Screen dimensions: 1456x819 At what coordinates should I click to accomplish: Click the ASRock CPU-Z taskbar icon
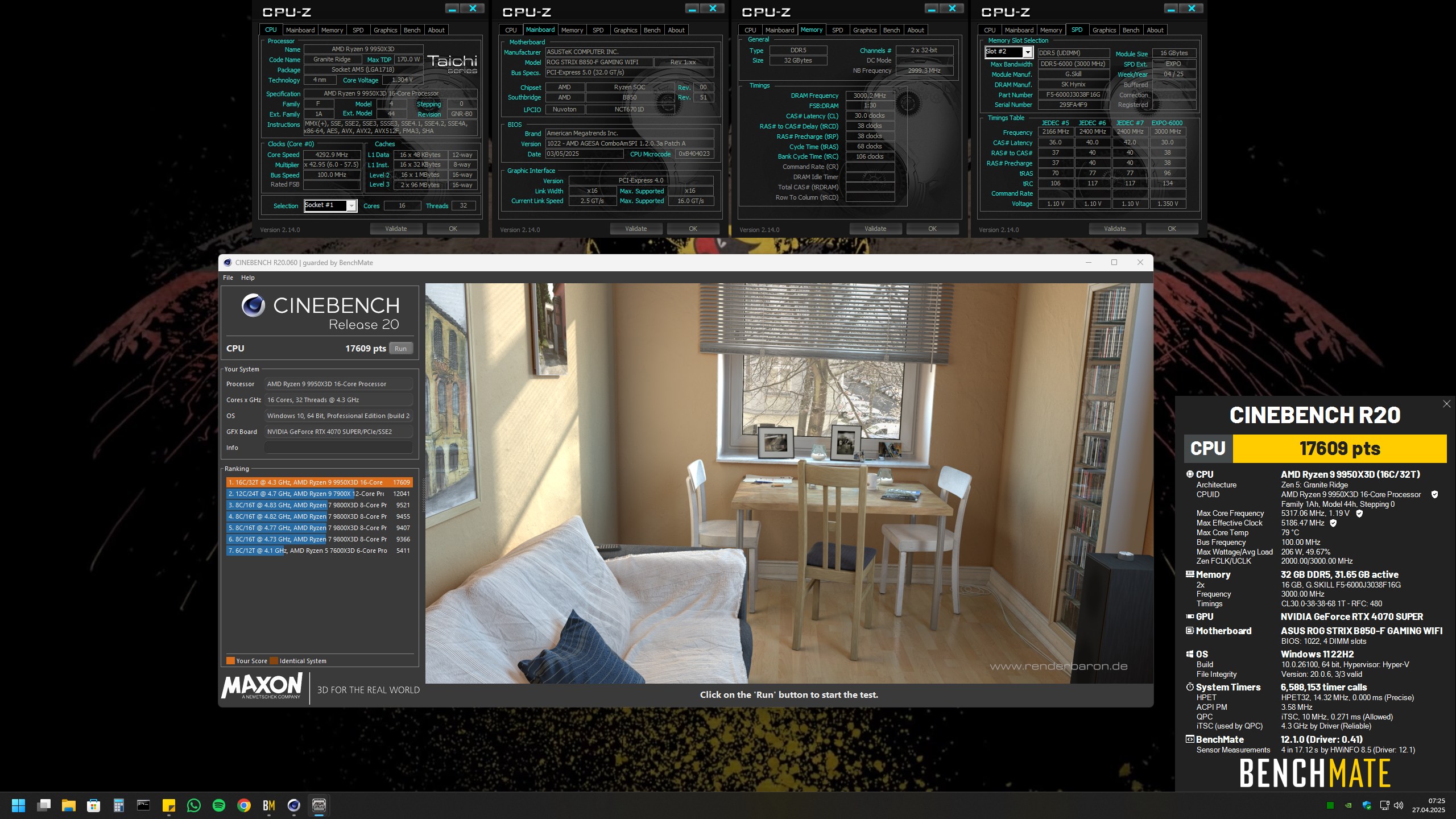pos(319,805)
